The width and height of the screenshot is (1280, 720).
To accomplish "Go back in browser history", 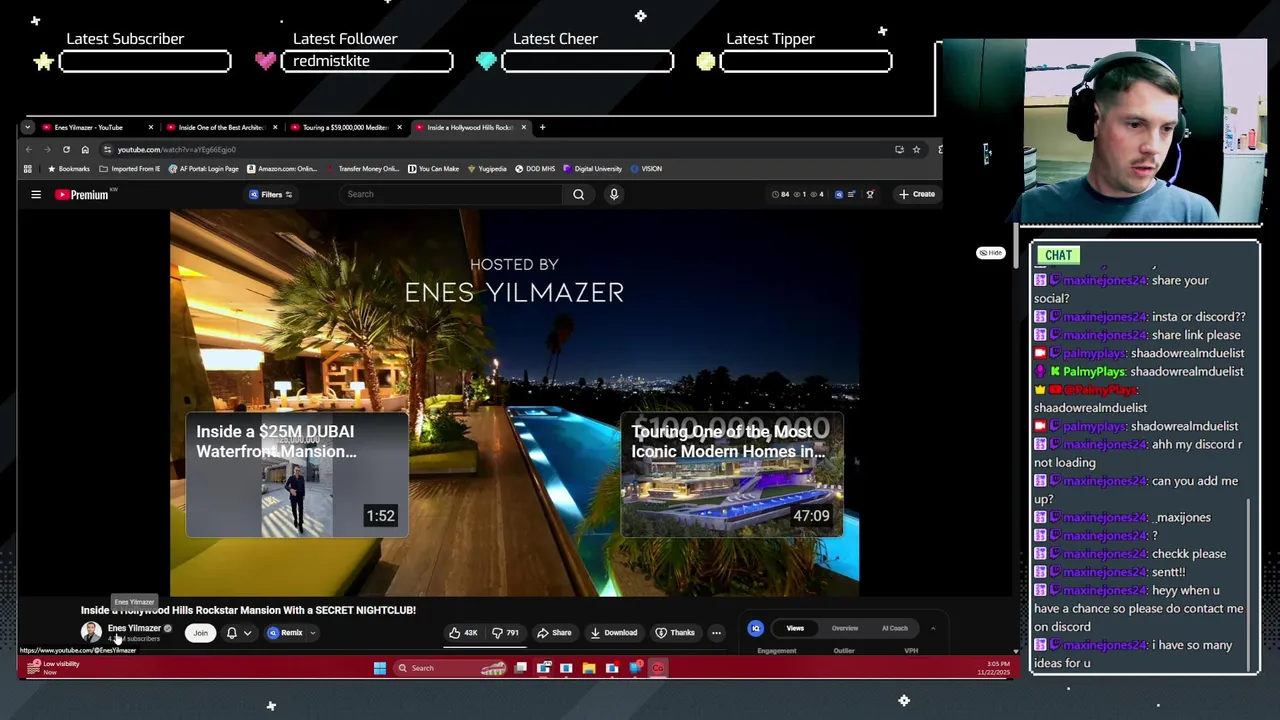I will [29, 149].
